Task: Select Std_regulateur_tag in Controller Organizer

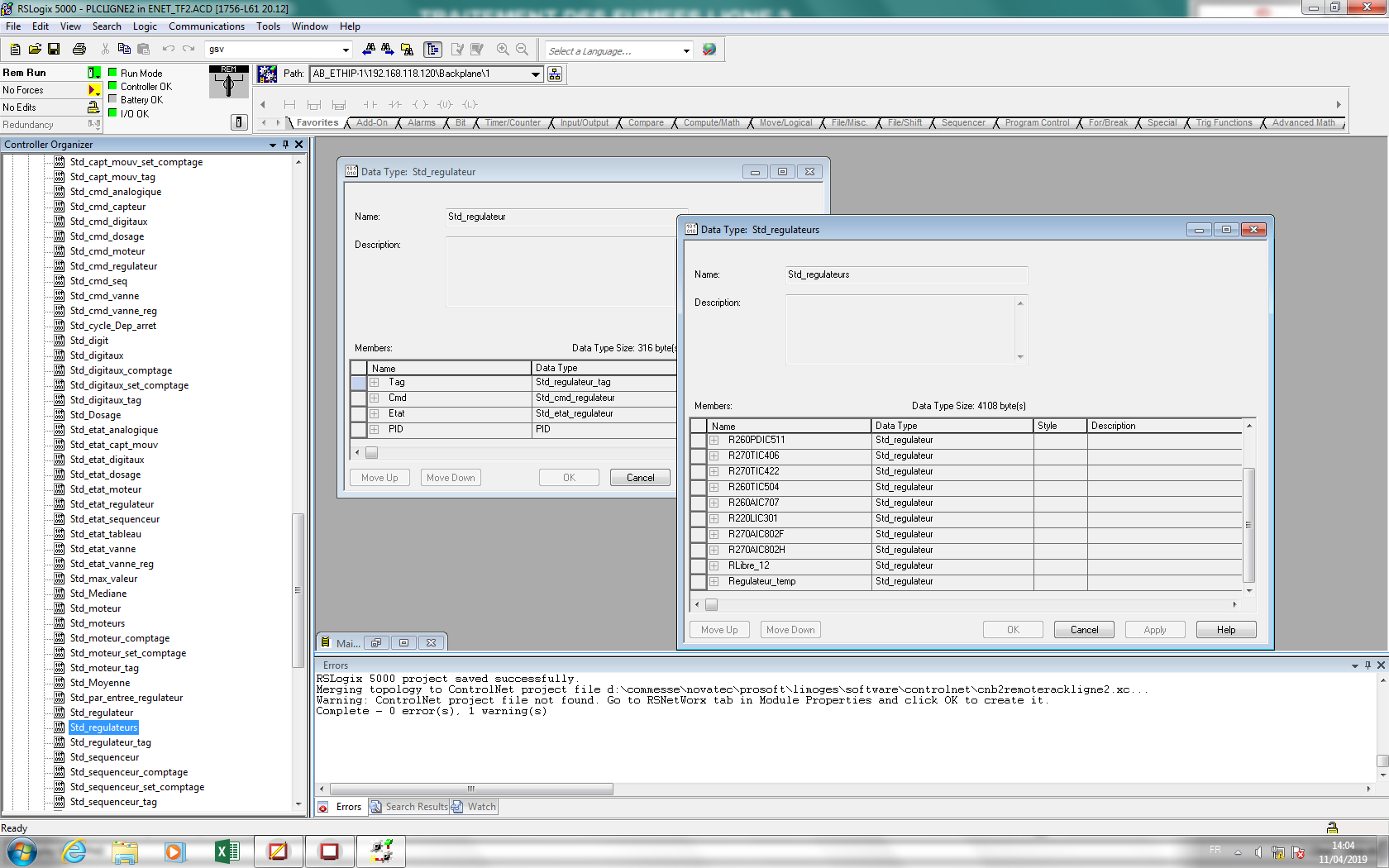Action: point(111,742)
